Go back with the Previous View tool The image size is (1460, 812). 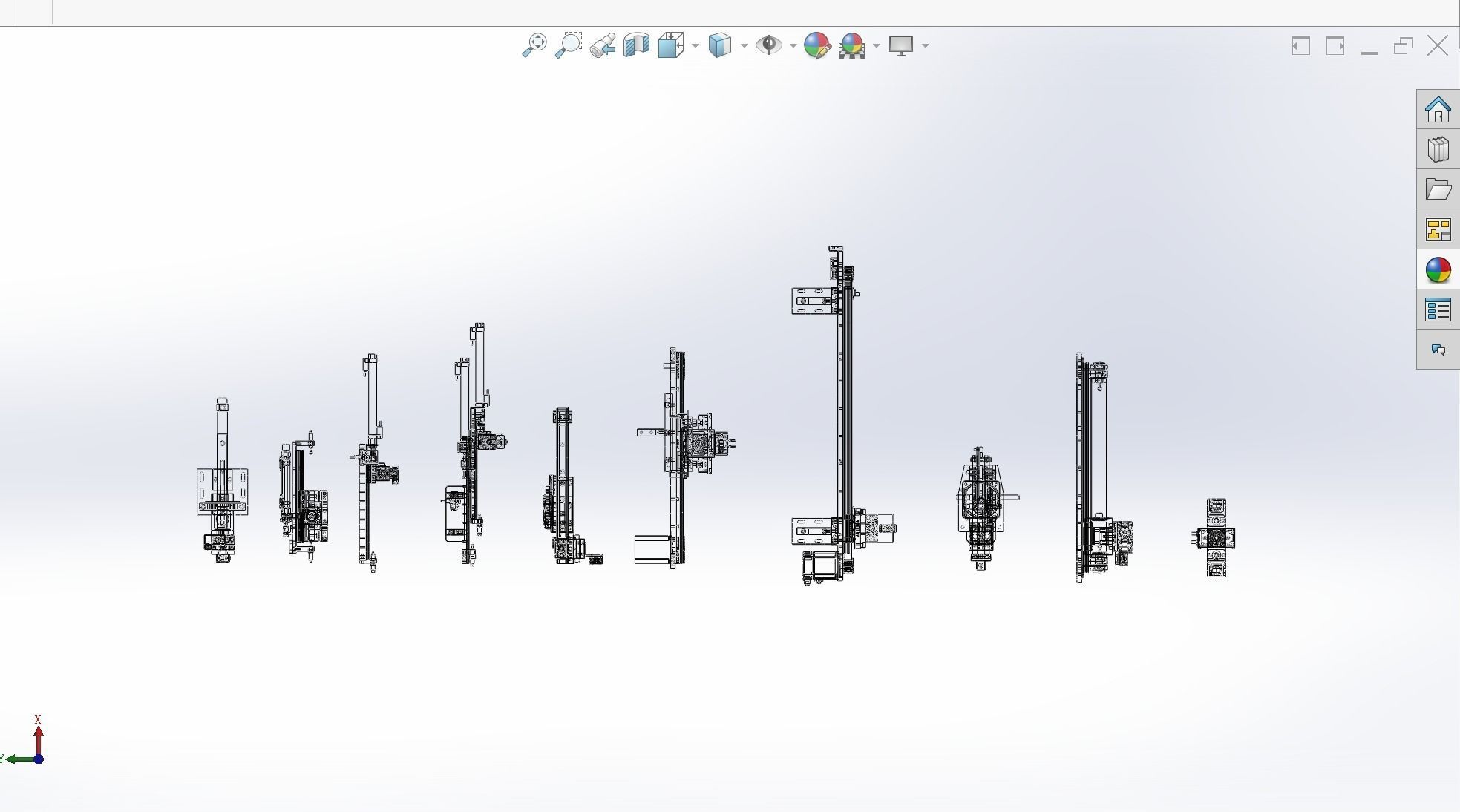[603, 45]
